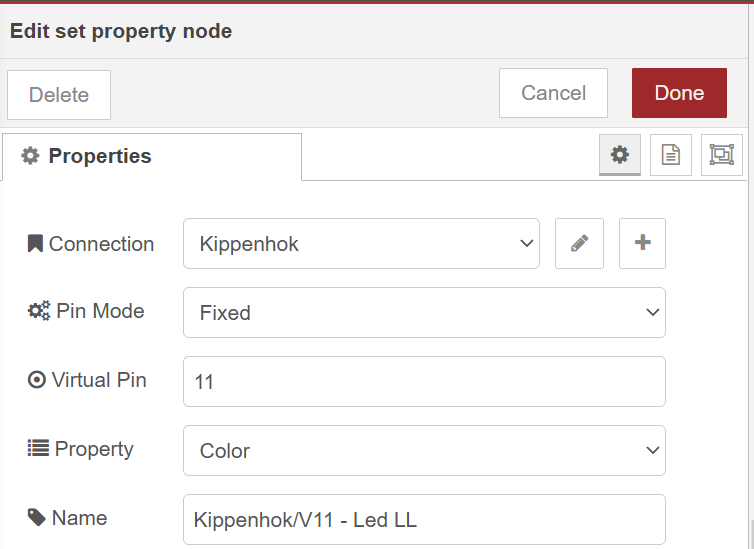Viewport: 754px width, 549px height.
Task: Open the Connection dropdown showing Kippenhok
Action: [x=361, y=244]
